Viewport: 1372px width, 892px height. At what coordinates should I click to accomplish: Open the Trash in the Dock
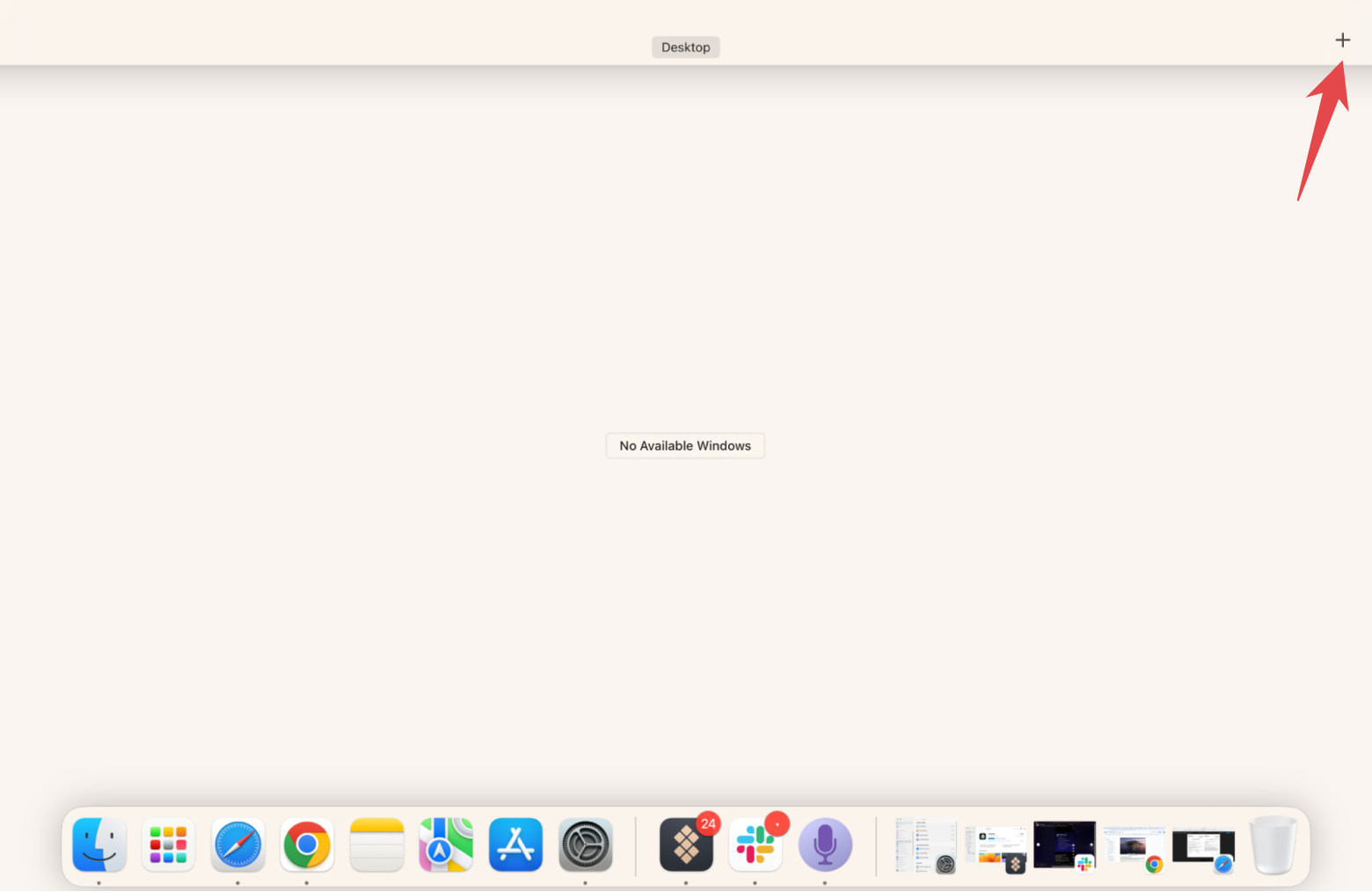click(x=1273, y=844)
